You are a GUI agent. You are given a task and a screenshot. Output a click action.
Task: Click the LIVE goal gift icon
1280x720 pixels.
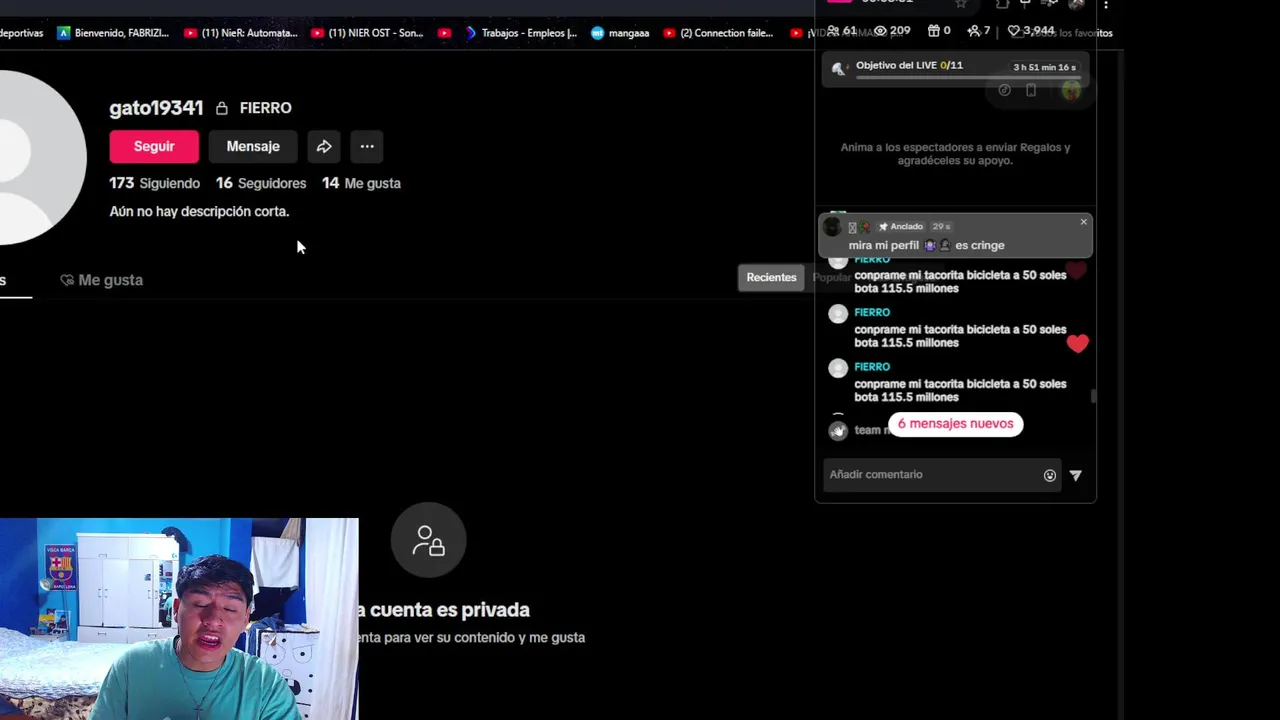839,68
